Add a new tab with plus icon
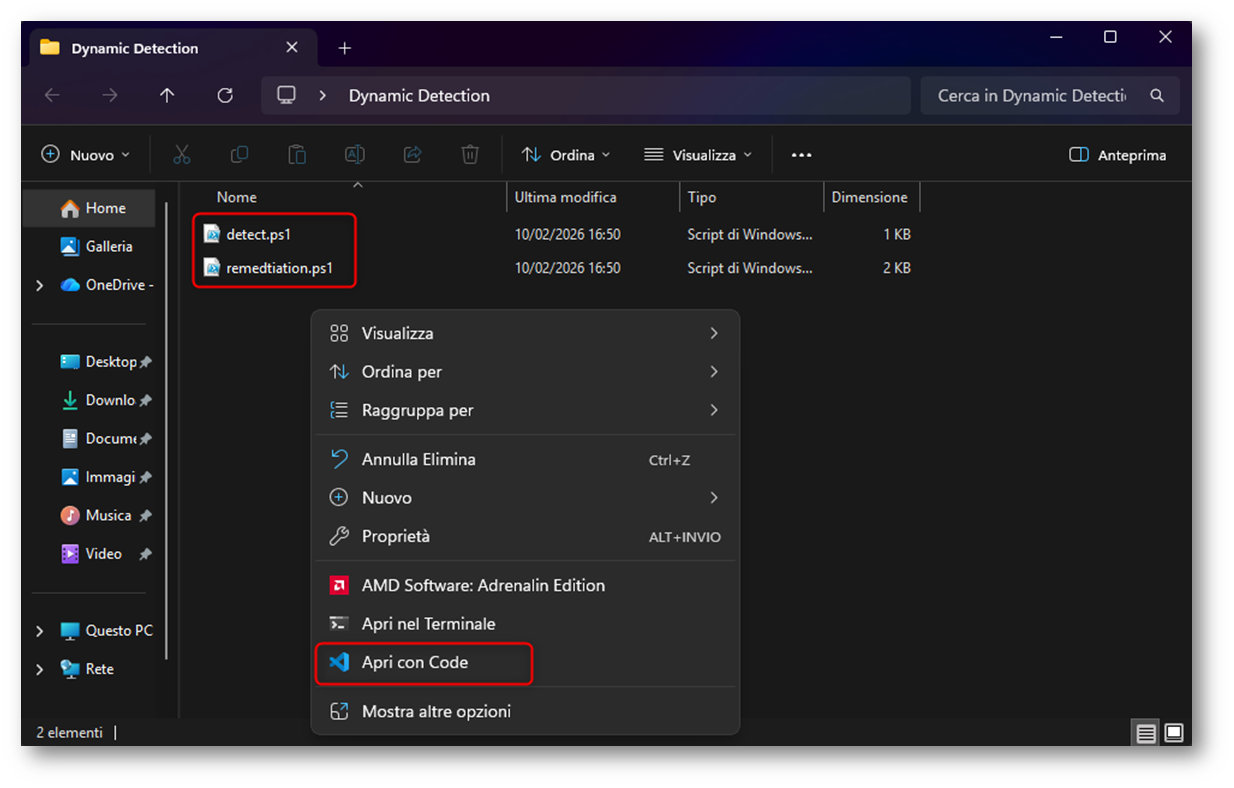The image size is (1234, 788). tap(345, 48)
